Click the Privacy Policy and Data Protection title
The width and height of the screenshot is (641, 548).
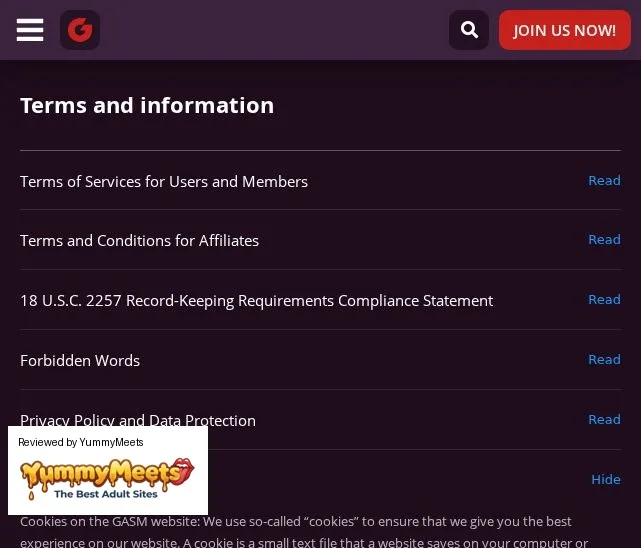tap(138, 420)
